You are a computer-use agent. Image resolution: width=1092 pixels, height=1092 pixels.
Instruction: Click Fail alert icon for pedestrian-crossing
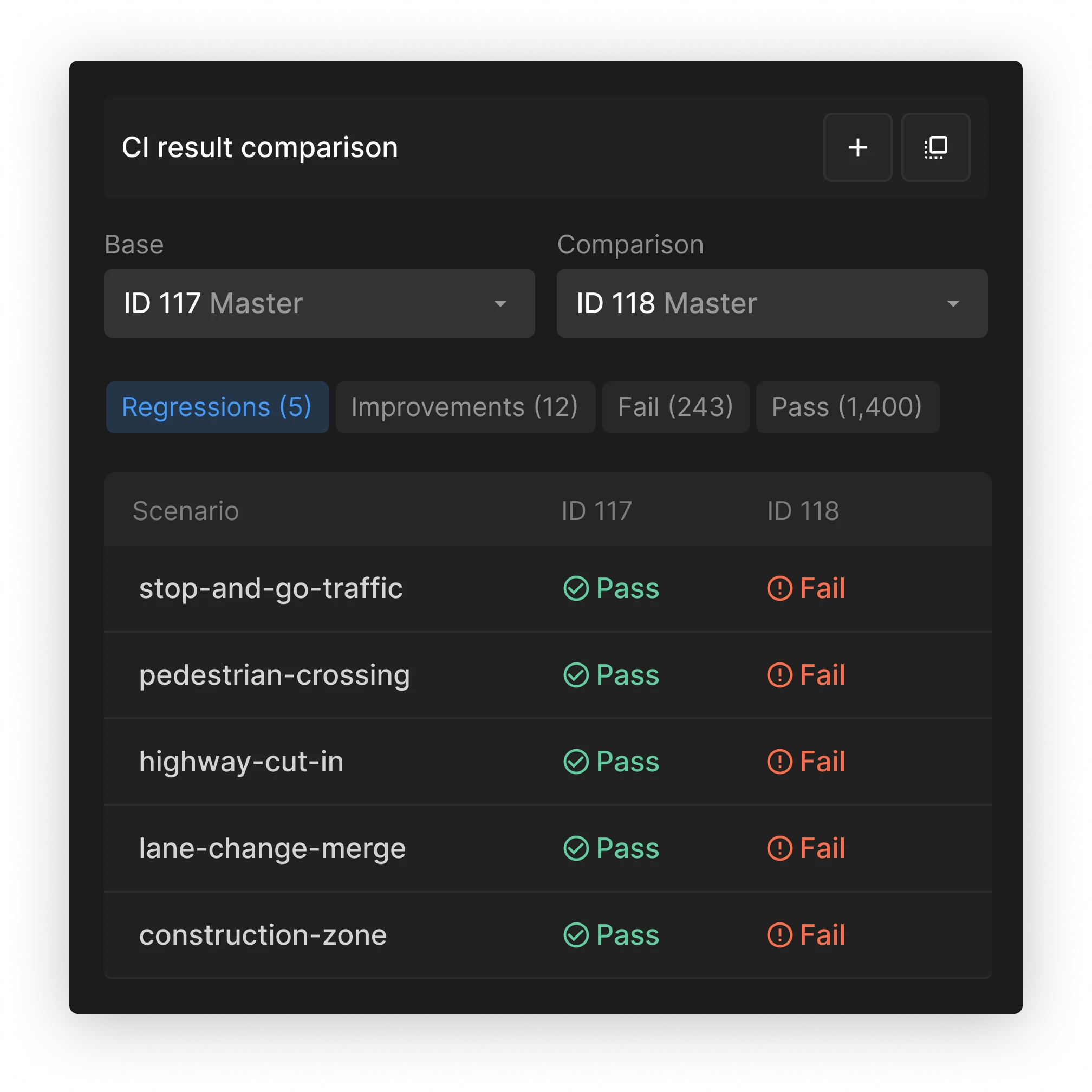(x=779, y=675)
